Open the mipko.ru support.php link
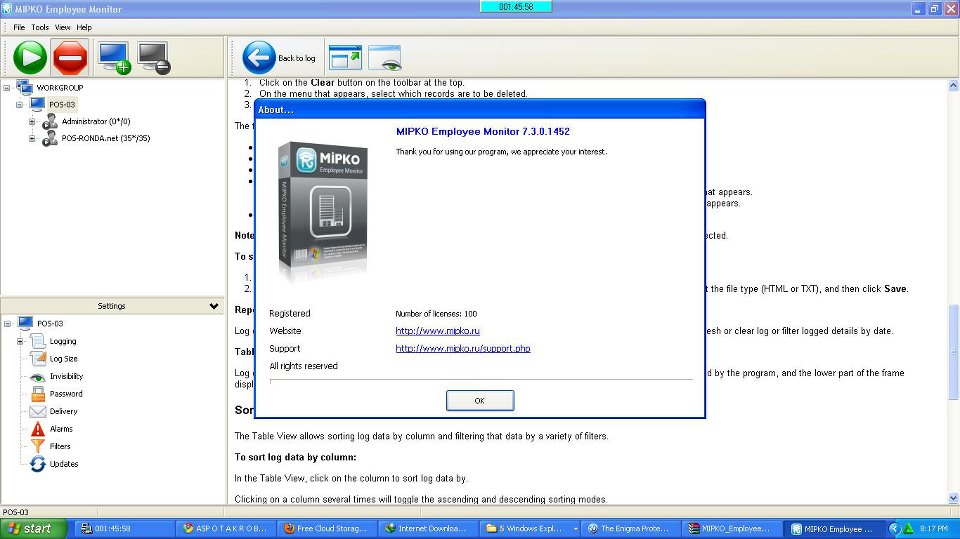Image resolution: width=960 pixels, height=539 pixels. (x=463, y=349)
